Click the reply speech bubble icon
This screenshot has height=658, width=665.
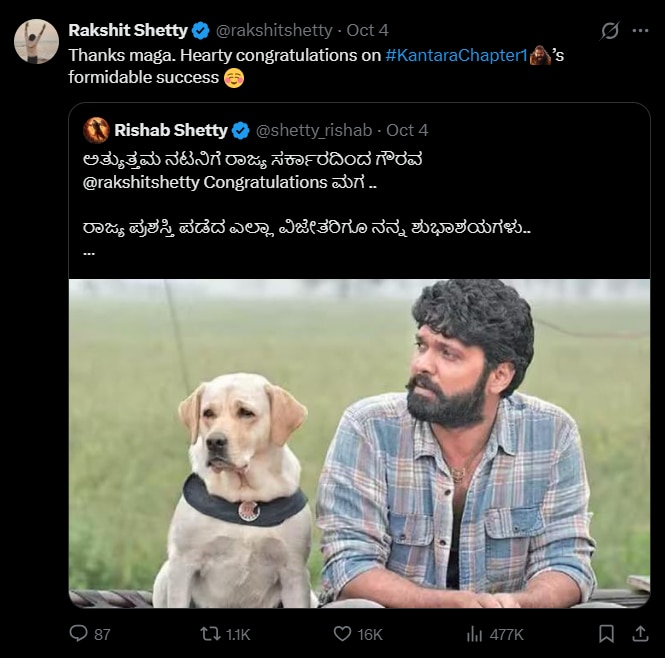[79, 633]
